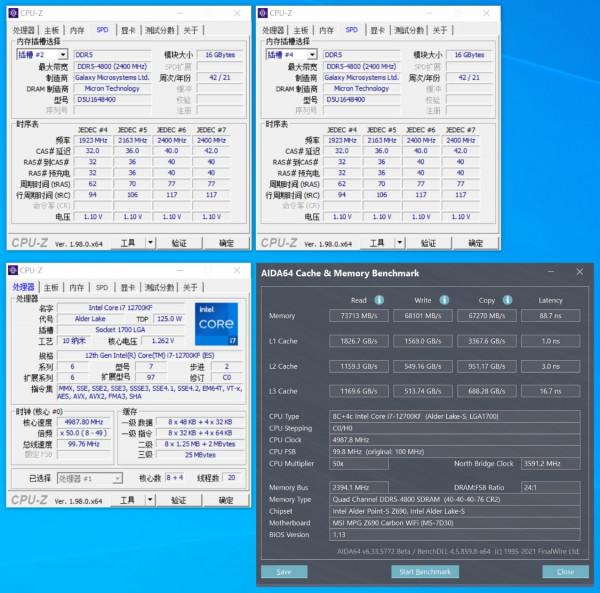Screen dimensions: 600x593
Task: Click Start Benchmark button
Action: [x=425, y=572]
